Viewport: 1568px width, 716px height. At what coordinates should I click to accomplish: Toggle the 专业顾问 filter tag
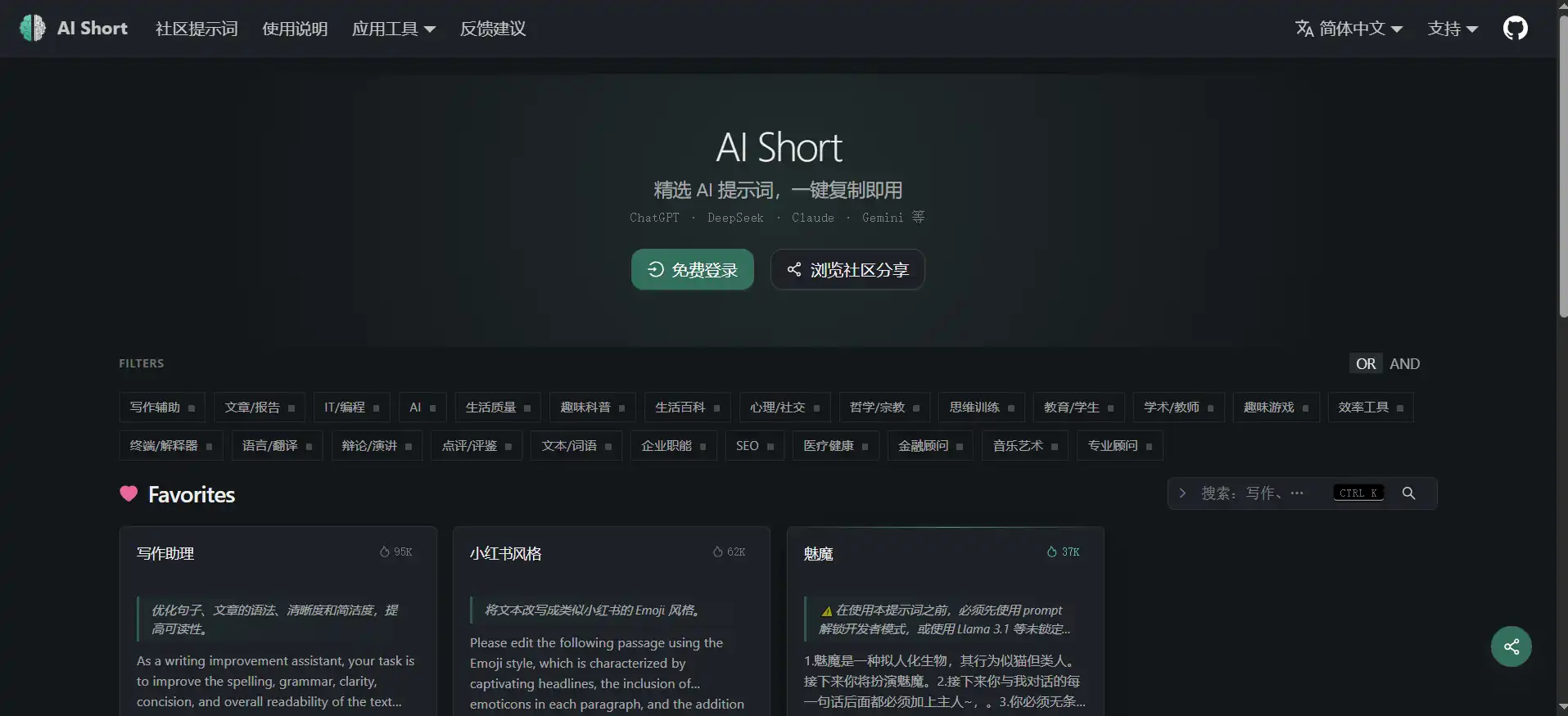tap(1120, 445)
